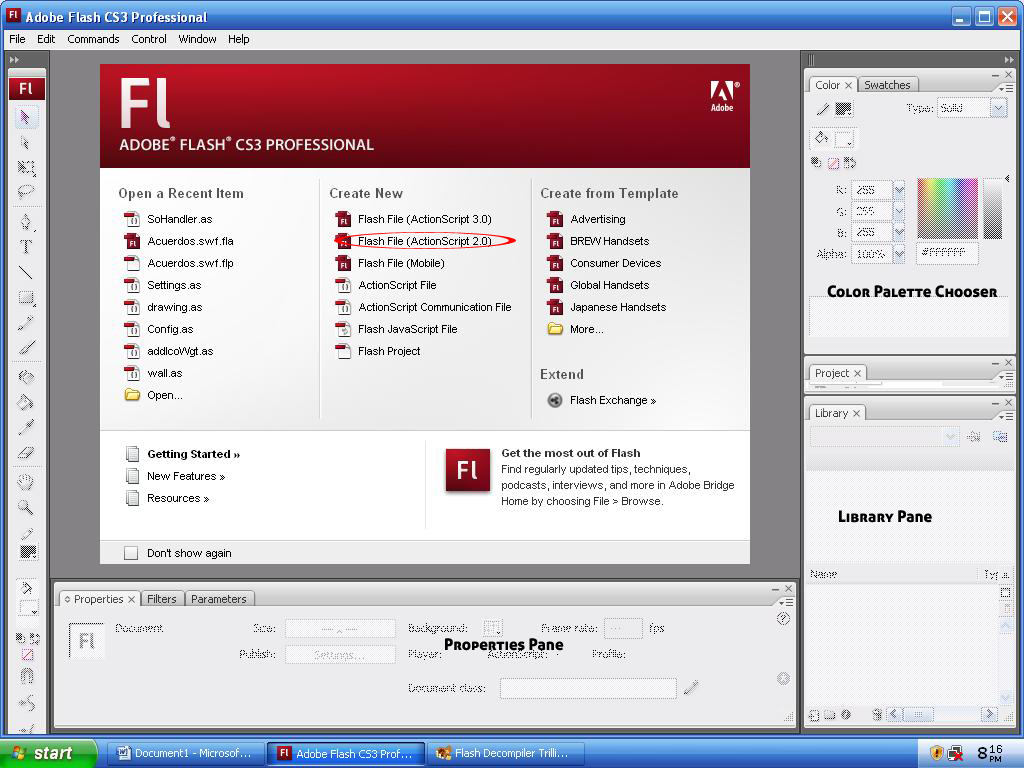This screenshot has height=768, width=1024.
Task: Click the Document class input field
Action: [588, 688]
